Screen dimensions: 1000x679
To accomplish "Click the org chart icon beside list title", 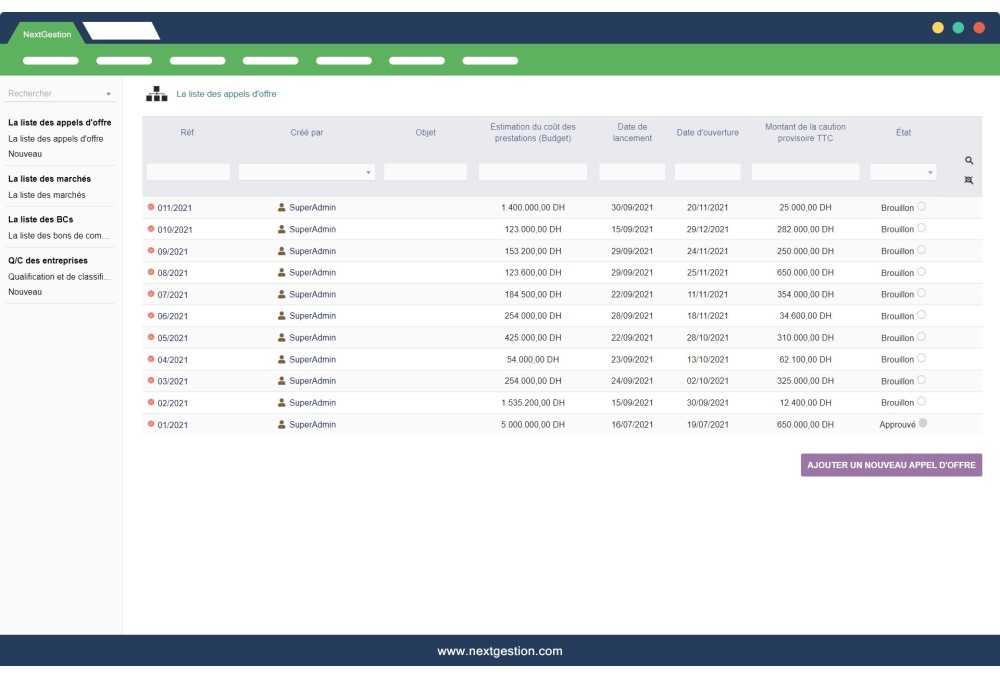I will 157,94.
